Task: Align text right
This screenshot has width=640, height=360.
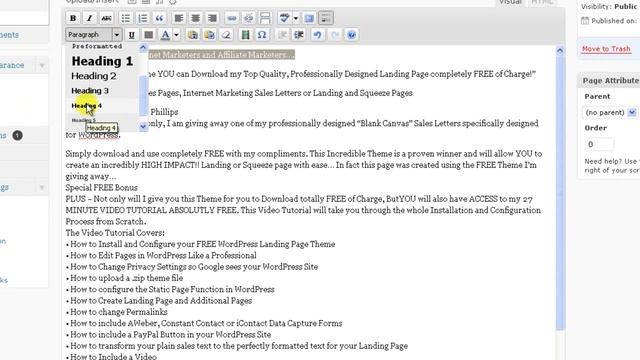Action: [x=212, y=18]
